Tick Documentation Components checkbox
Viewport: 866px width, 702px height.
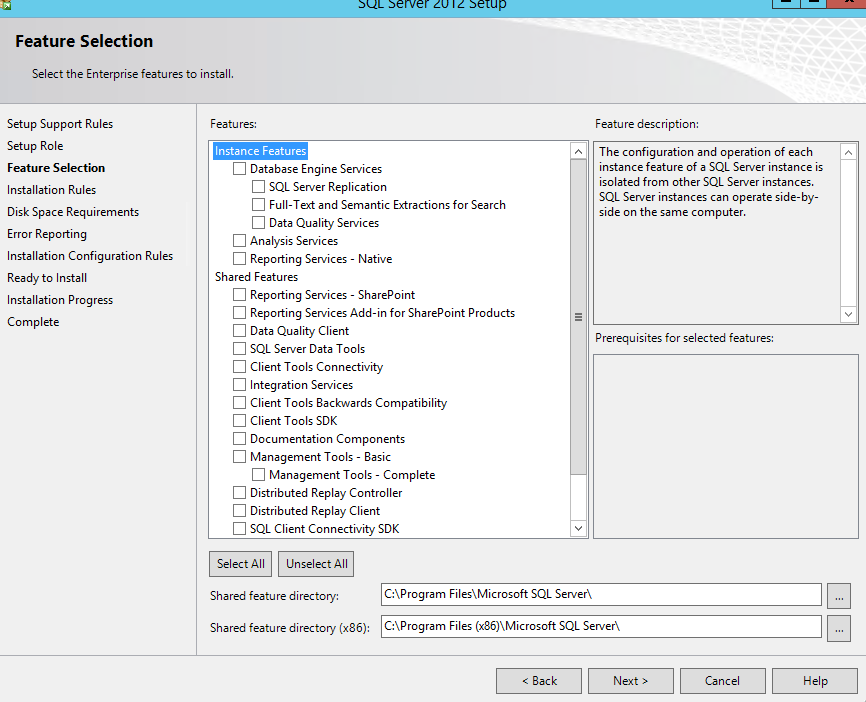click(239, 439)
